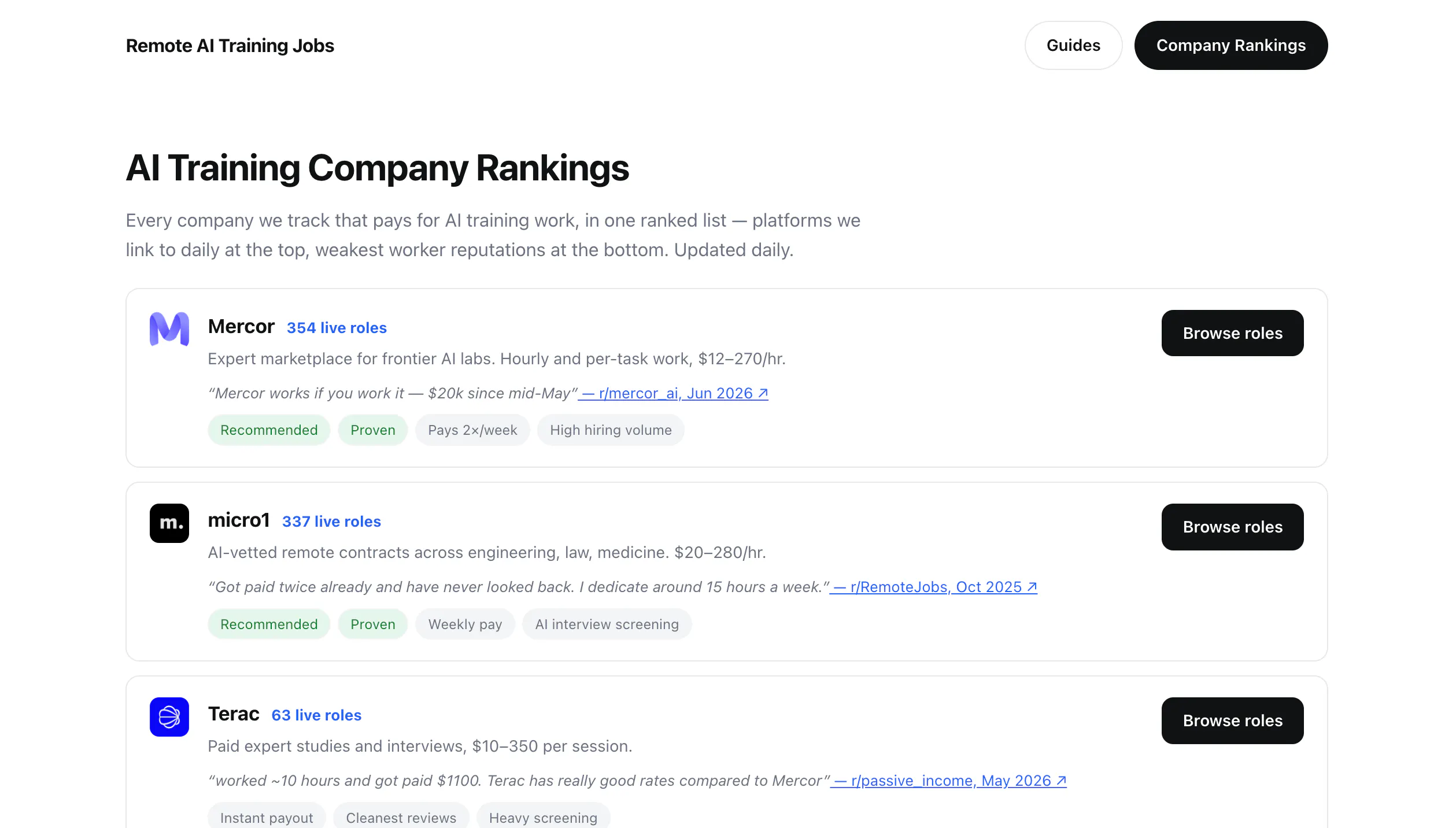Click micro1's 337 live roles link
This screenshot has width=1456, height=828.
coord(331,522)
